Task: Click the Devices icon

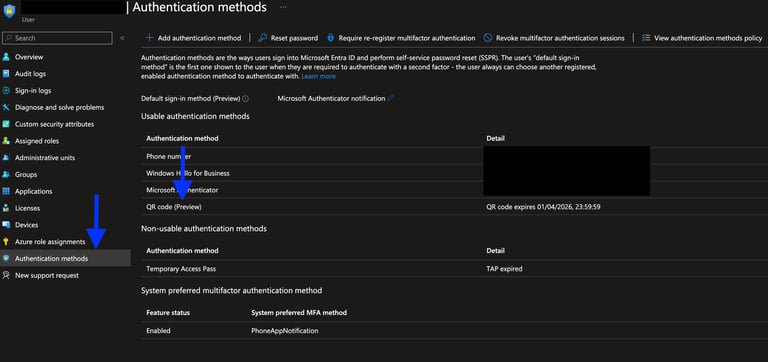Action: click(x=6, y=225)
